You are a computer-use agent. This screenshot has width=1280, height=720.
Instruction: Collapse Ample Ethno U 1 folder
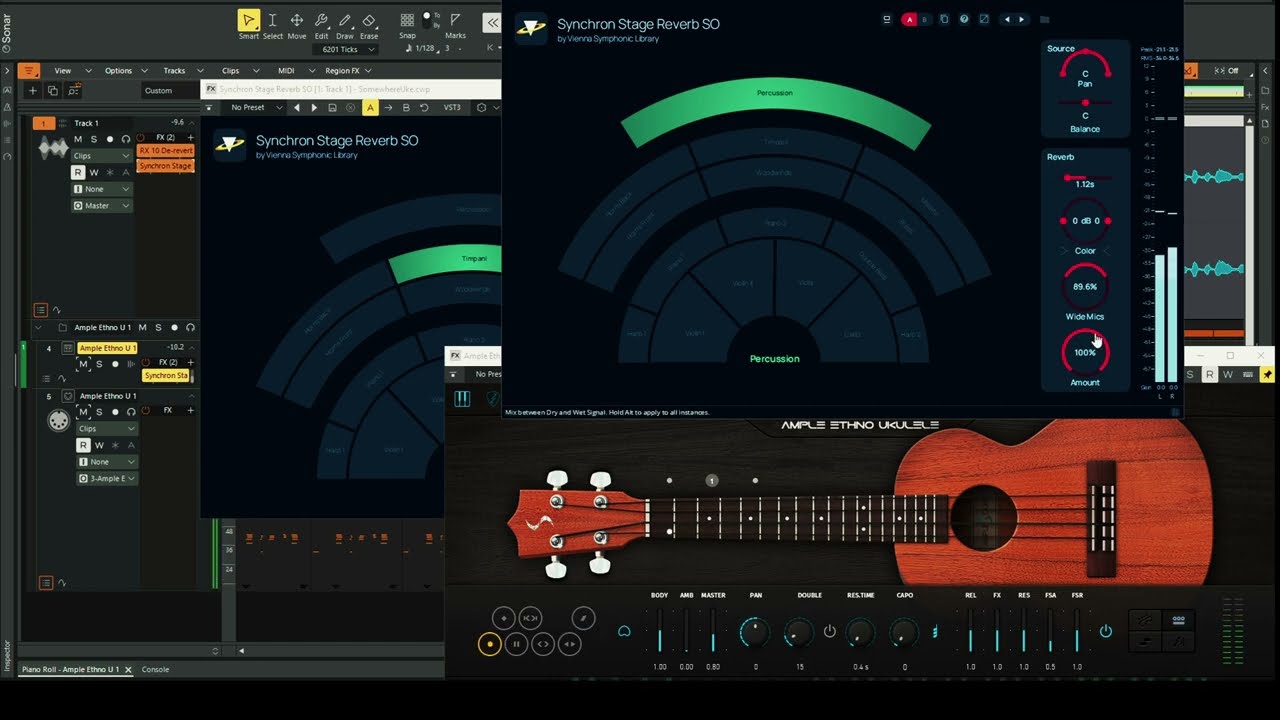pos(39,327)
